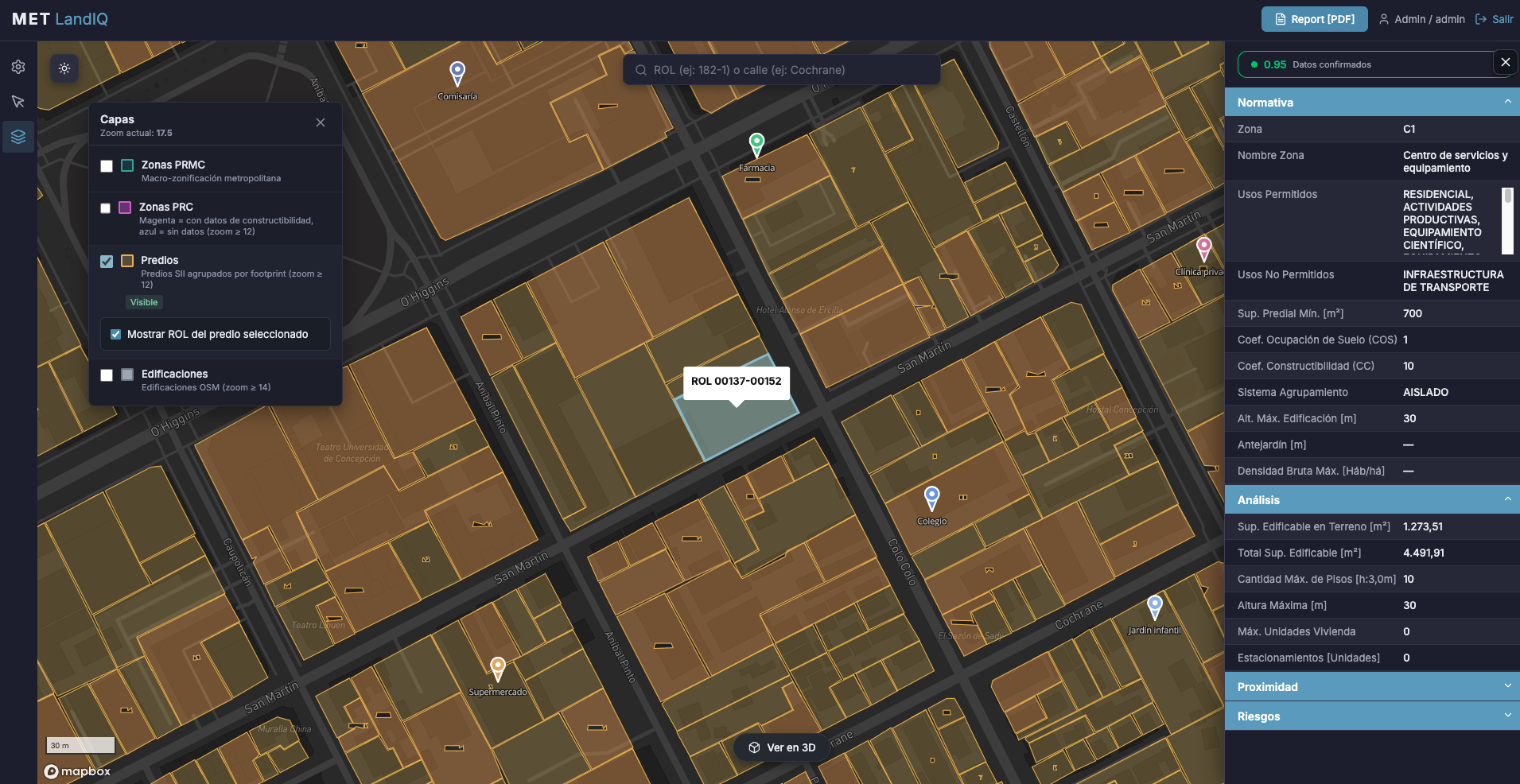This screenshot has width=1520, height=784.
Task: Click the Teatro Universidad de Concepción map label
Action: click(352, 452)
